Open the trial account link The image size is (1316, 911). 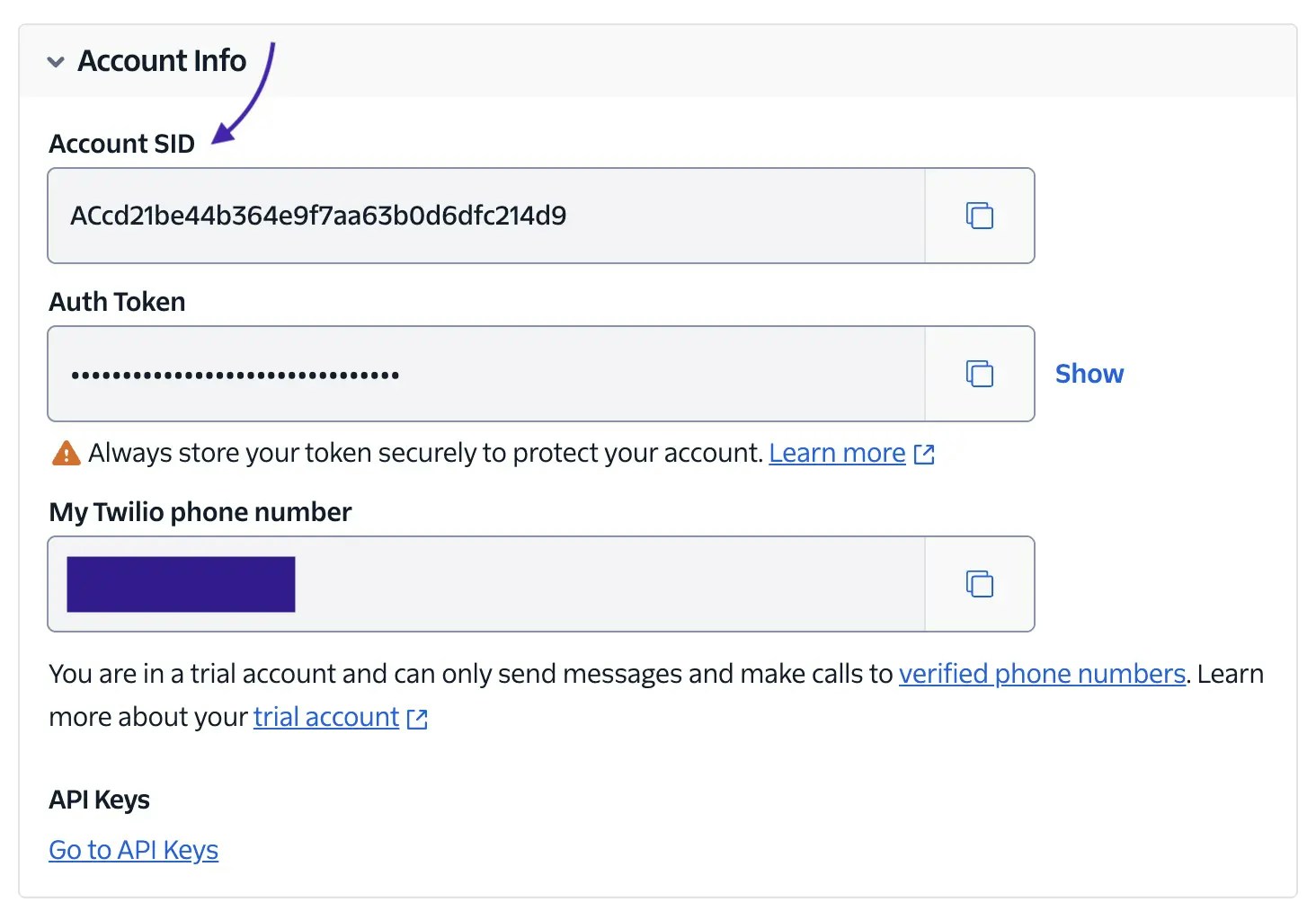325,717
